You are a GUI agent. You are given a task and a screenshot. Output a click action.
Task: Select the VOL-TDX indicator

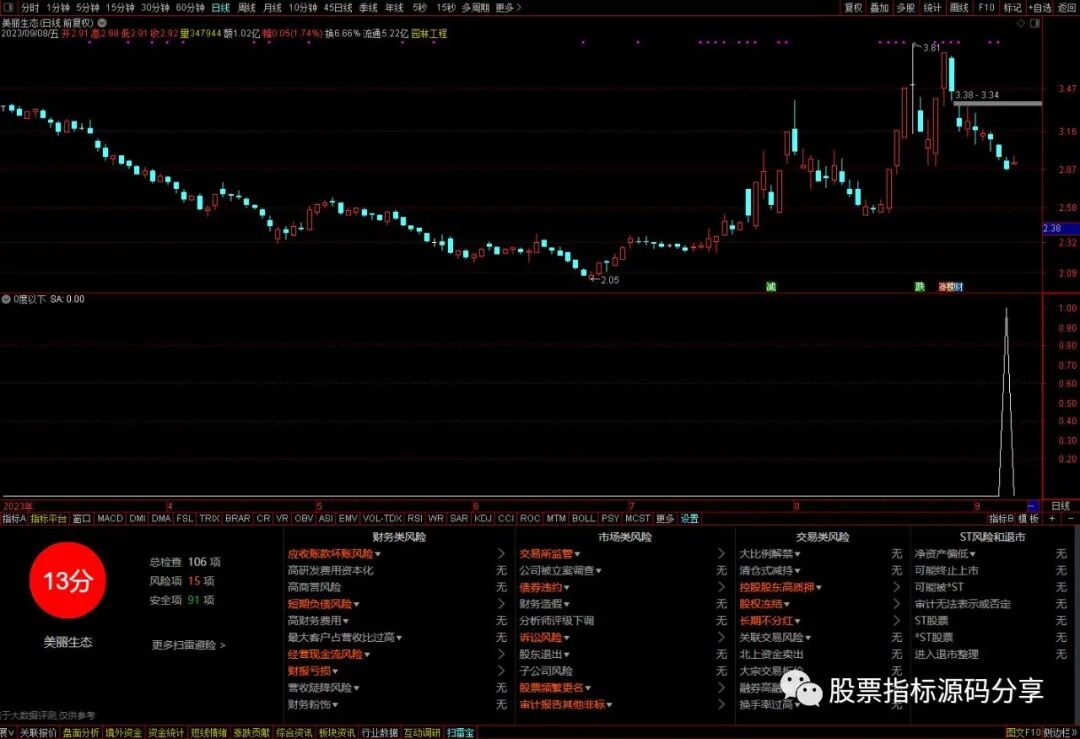point(382,519)
